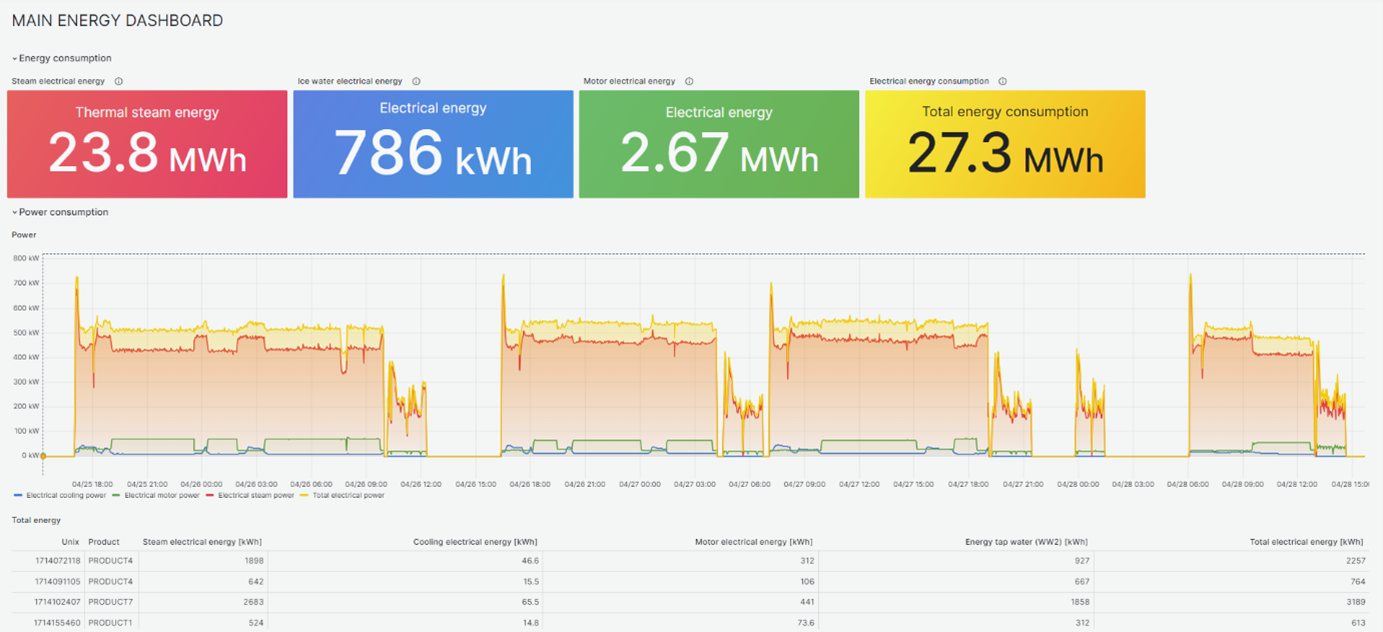Click the info icon beside Ice water electrical energy

416,82
